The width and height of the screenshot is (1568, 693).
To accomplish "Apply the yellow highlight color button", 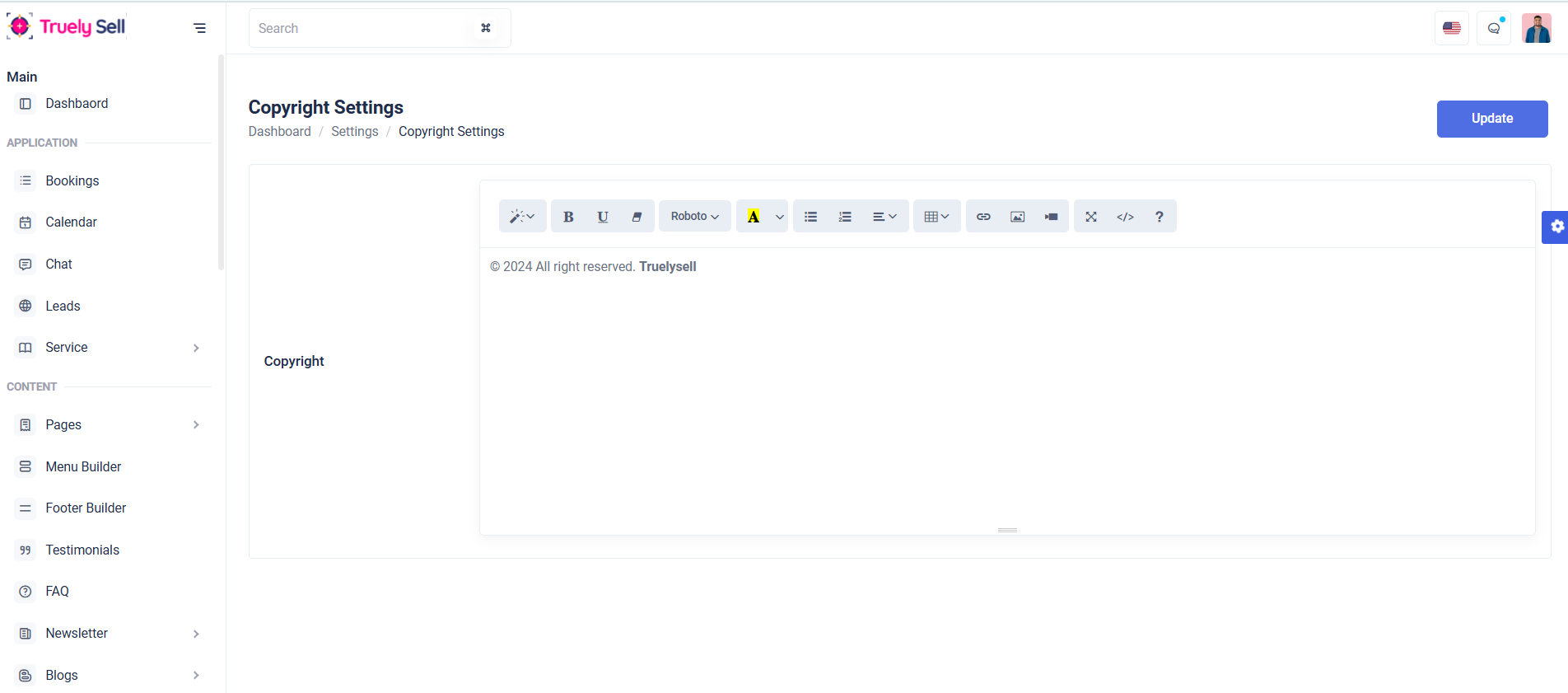I will coord(754,217).
